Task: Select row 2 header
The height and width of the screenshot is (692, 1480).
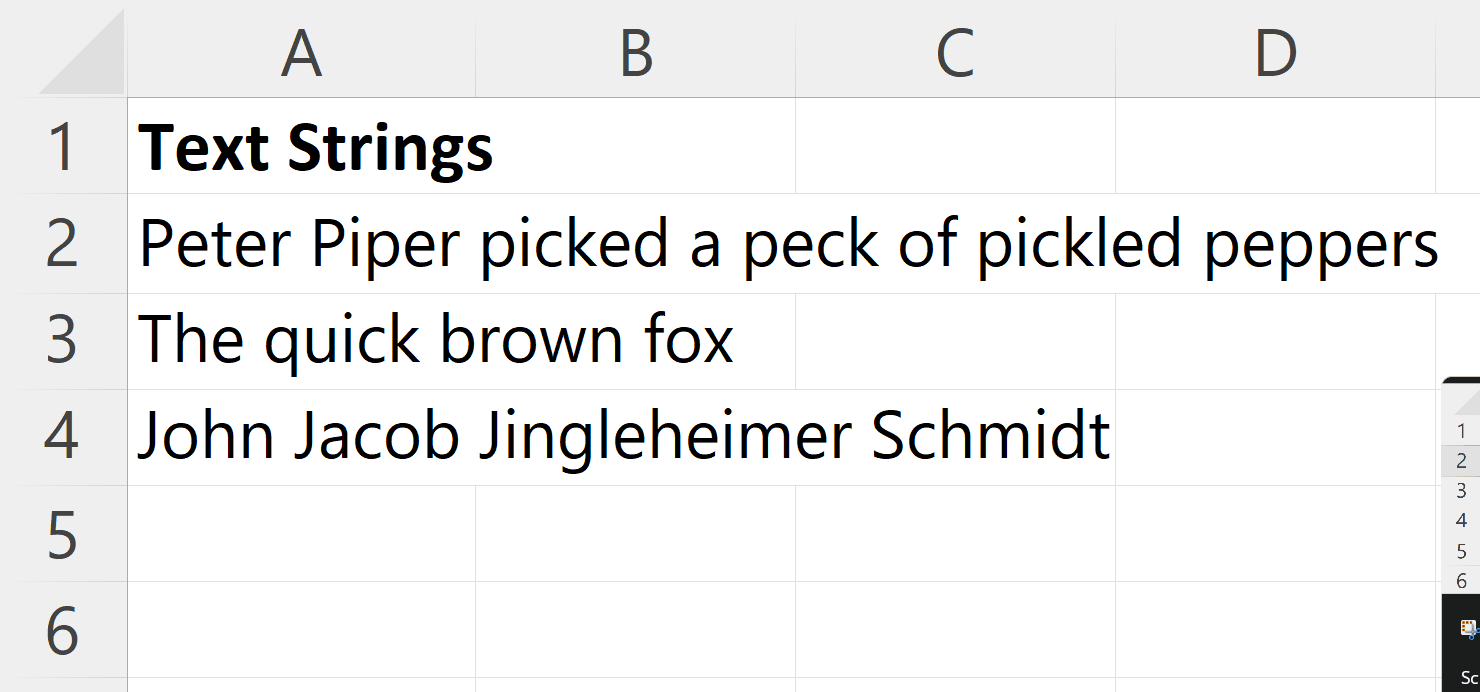Action: point(63,243)
